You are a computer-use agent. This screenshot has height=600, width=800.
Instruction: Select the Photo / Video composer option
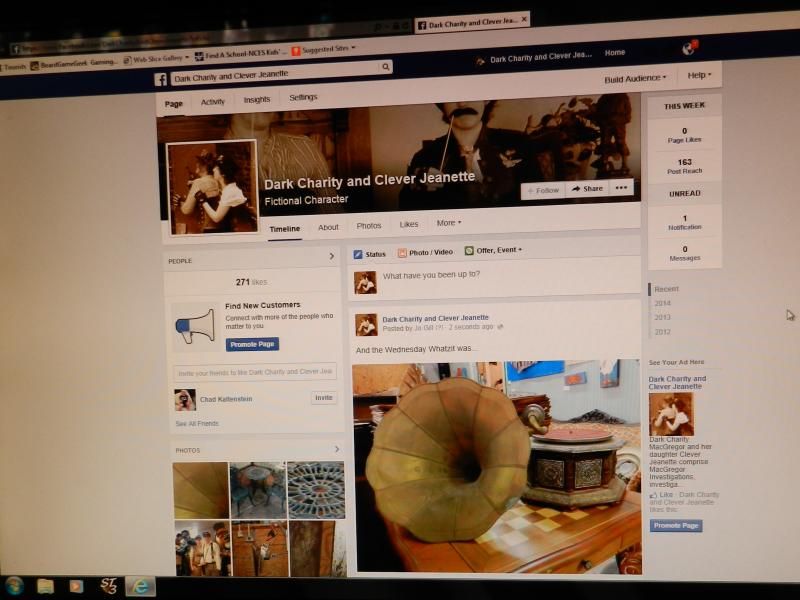pyautogui.click(x=425, y=252)
